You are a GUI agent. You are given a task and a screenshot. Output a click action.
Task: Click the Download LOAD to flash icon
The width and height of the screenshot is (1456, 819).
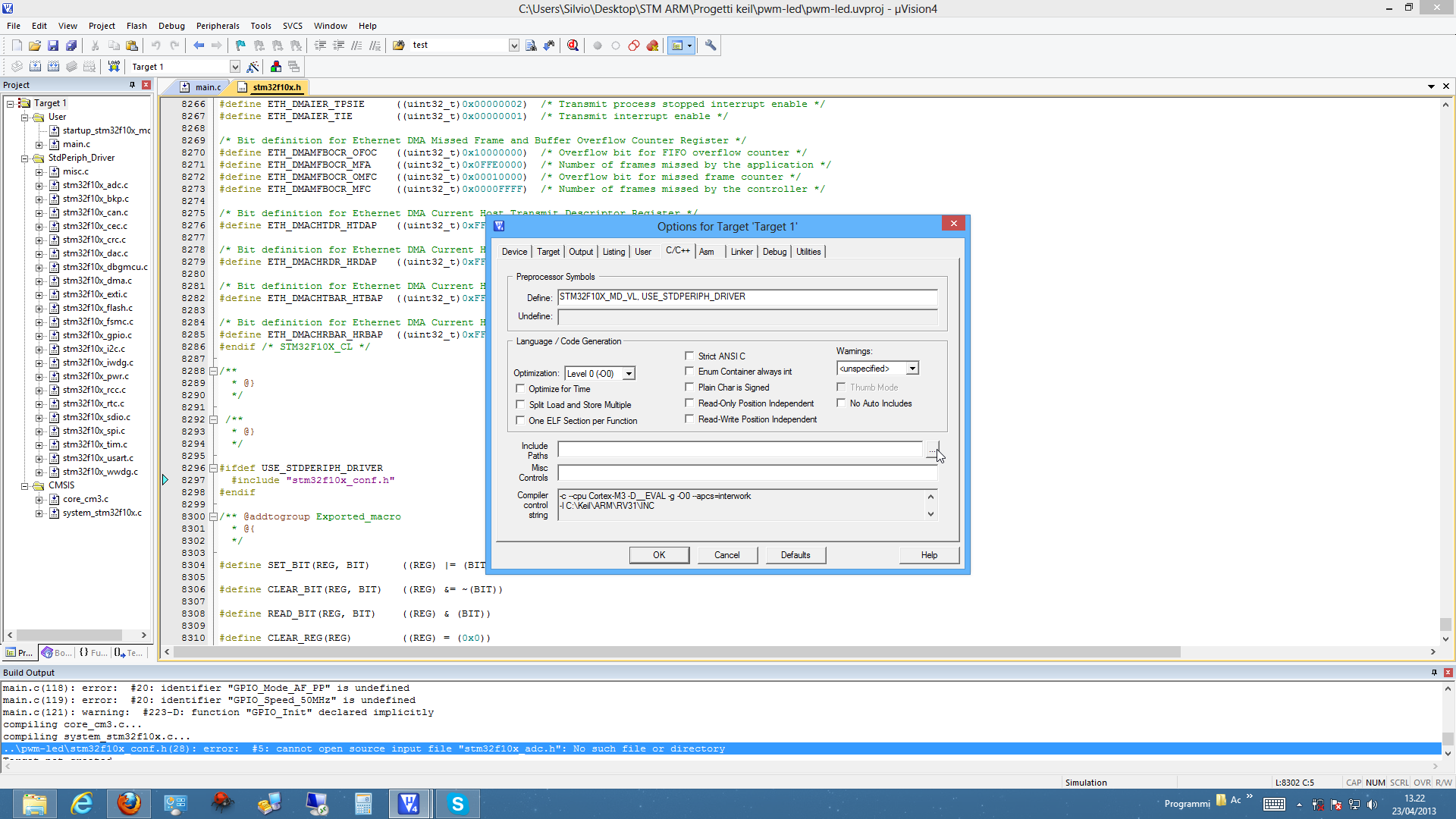tap(114, 67)
